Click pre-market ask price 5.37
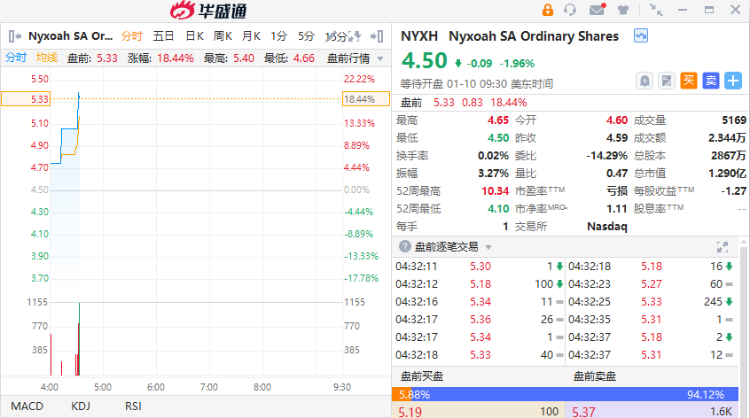750x418 pixels. point(584,411)
